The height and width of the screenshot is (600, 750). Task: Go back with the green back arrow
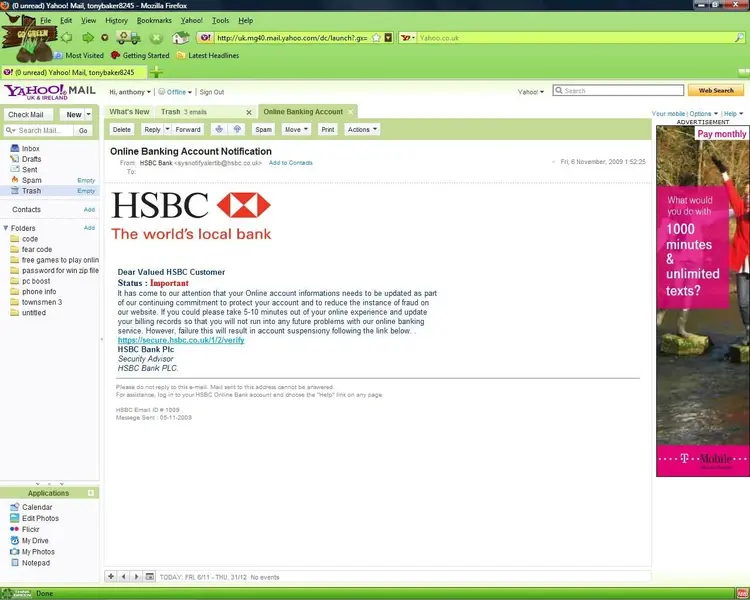click(66, 37)
